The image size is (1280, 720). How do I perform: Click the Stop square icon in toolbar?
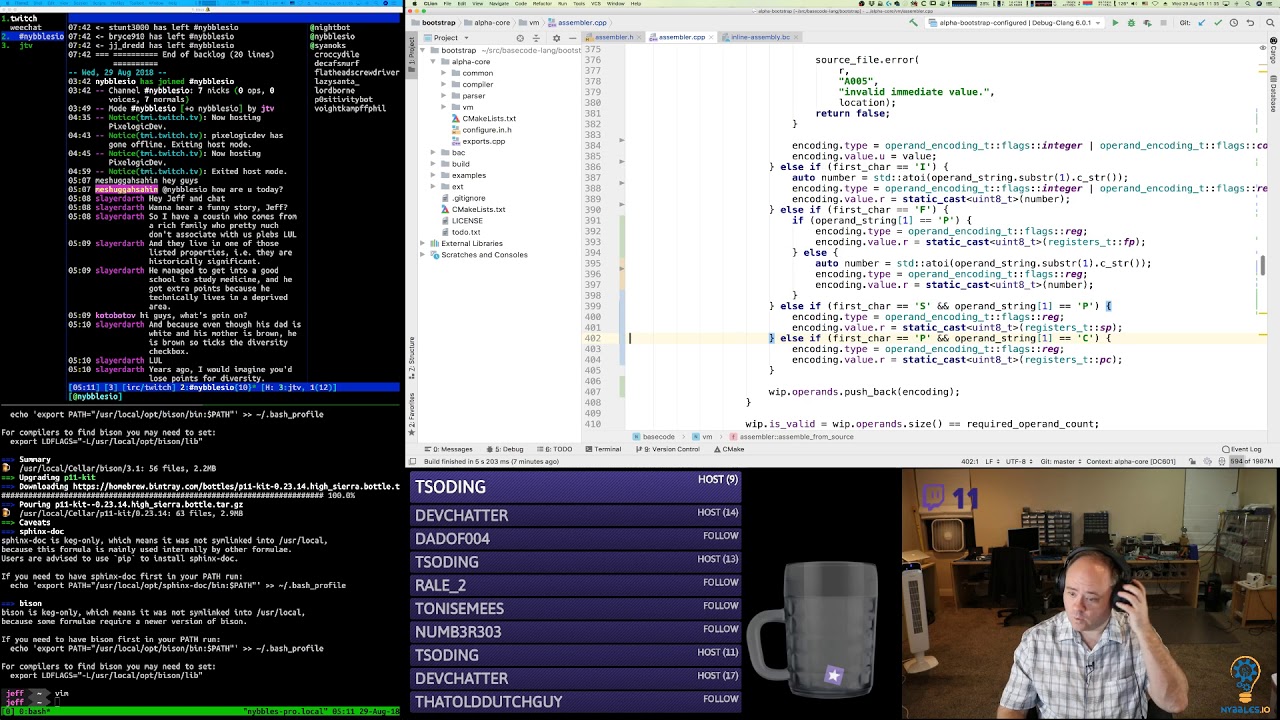click(x=1163, y=23)
